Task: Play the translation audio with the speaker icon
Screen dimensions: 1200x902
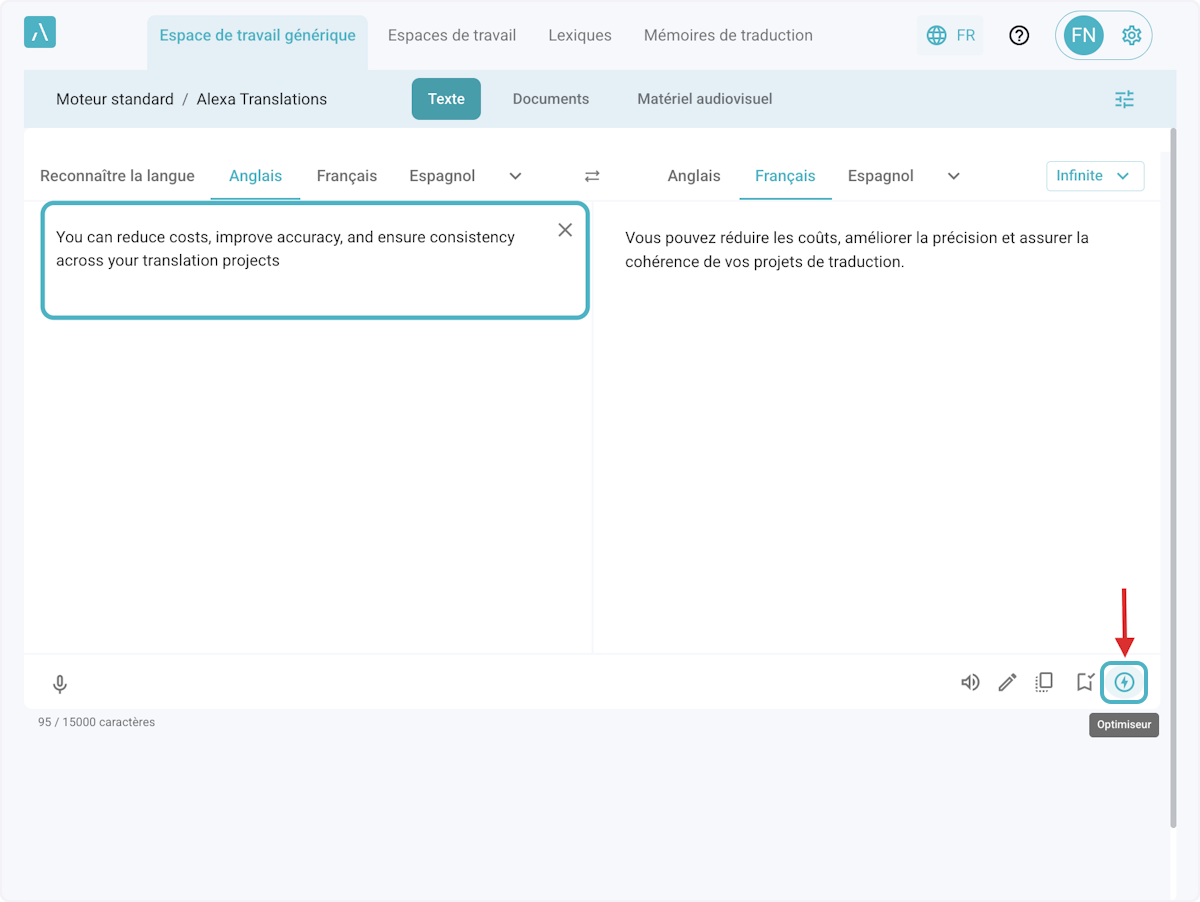Action: (x=969, y=683)
